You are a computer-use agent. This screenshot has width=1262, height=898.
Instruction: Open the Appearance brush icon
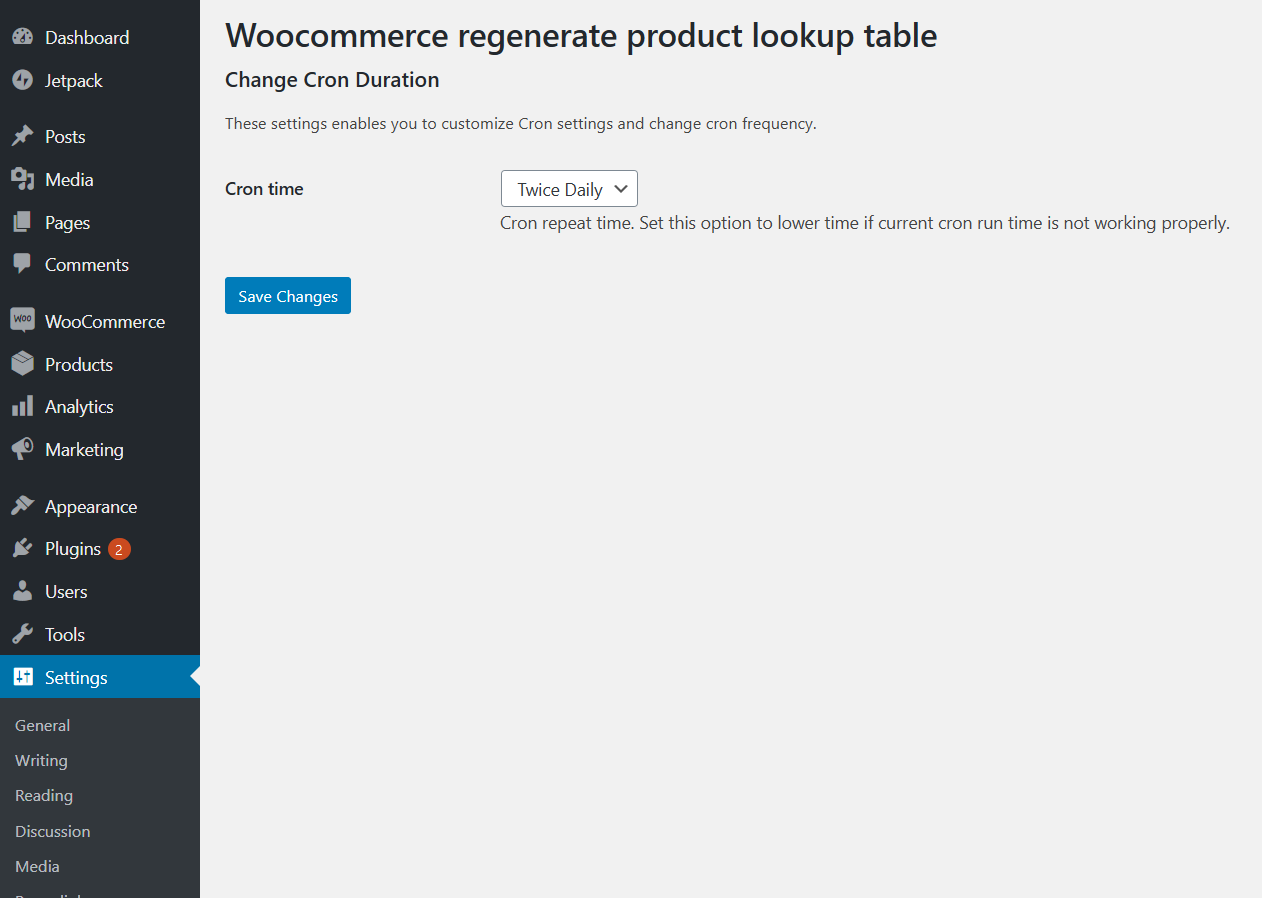click(22, 505)
